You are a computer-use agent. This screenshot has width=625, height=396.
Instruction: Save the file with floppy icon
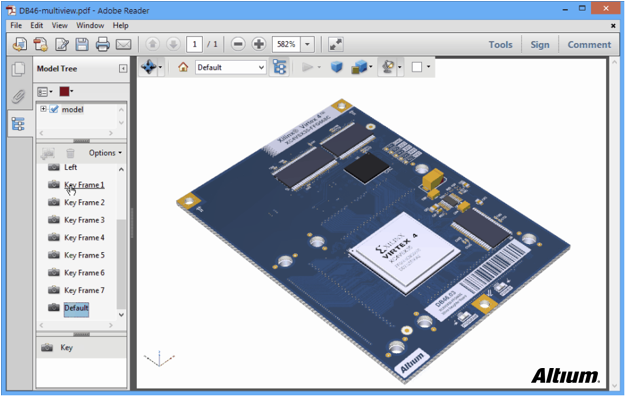click(82, 44)
